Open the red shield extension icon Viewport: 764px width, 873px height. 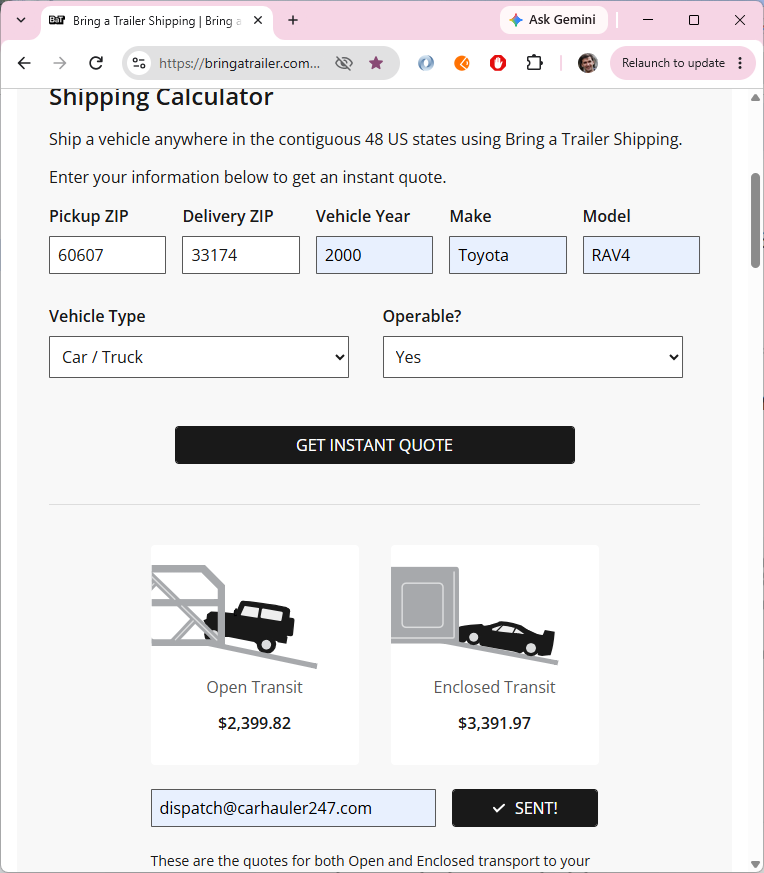(498, 63)
